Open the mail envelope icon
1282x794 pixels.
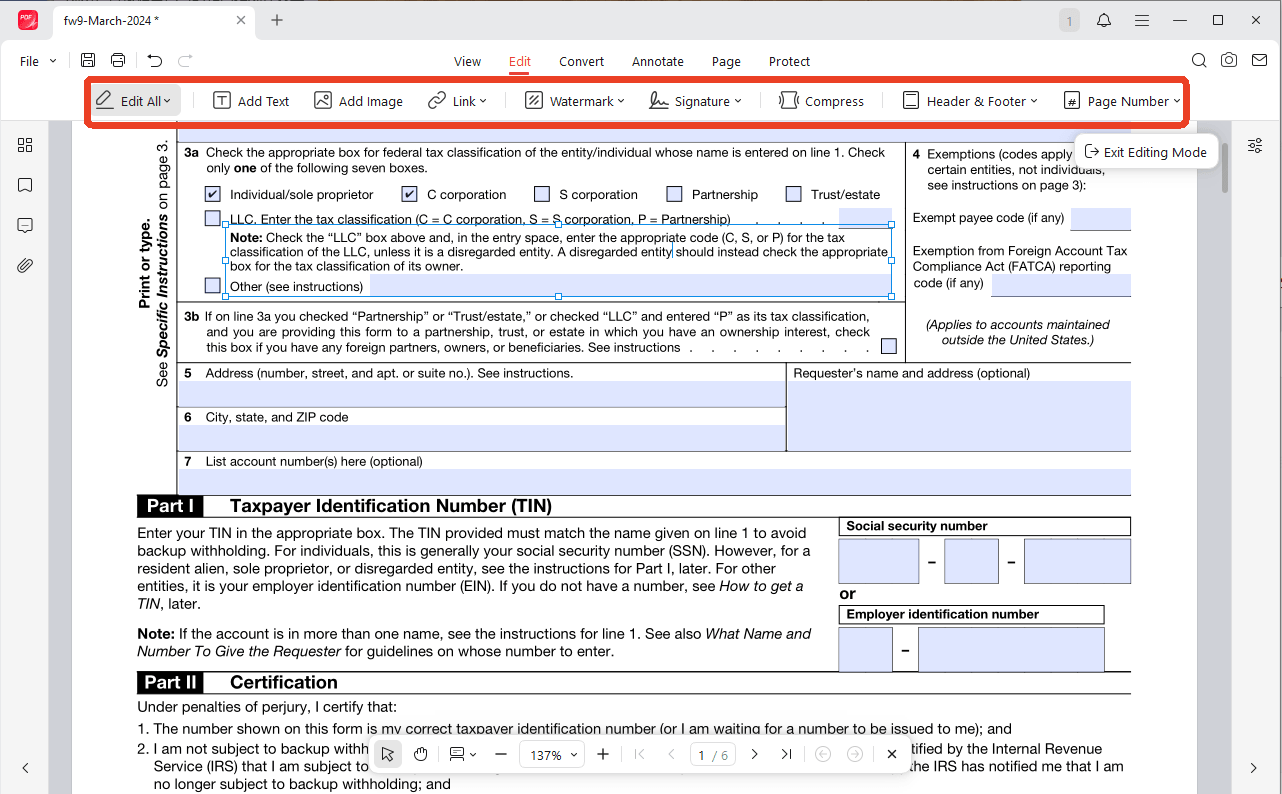(x=1259, y=61)
